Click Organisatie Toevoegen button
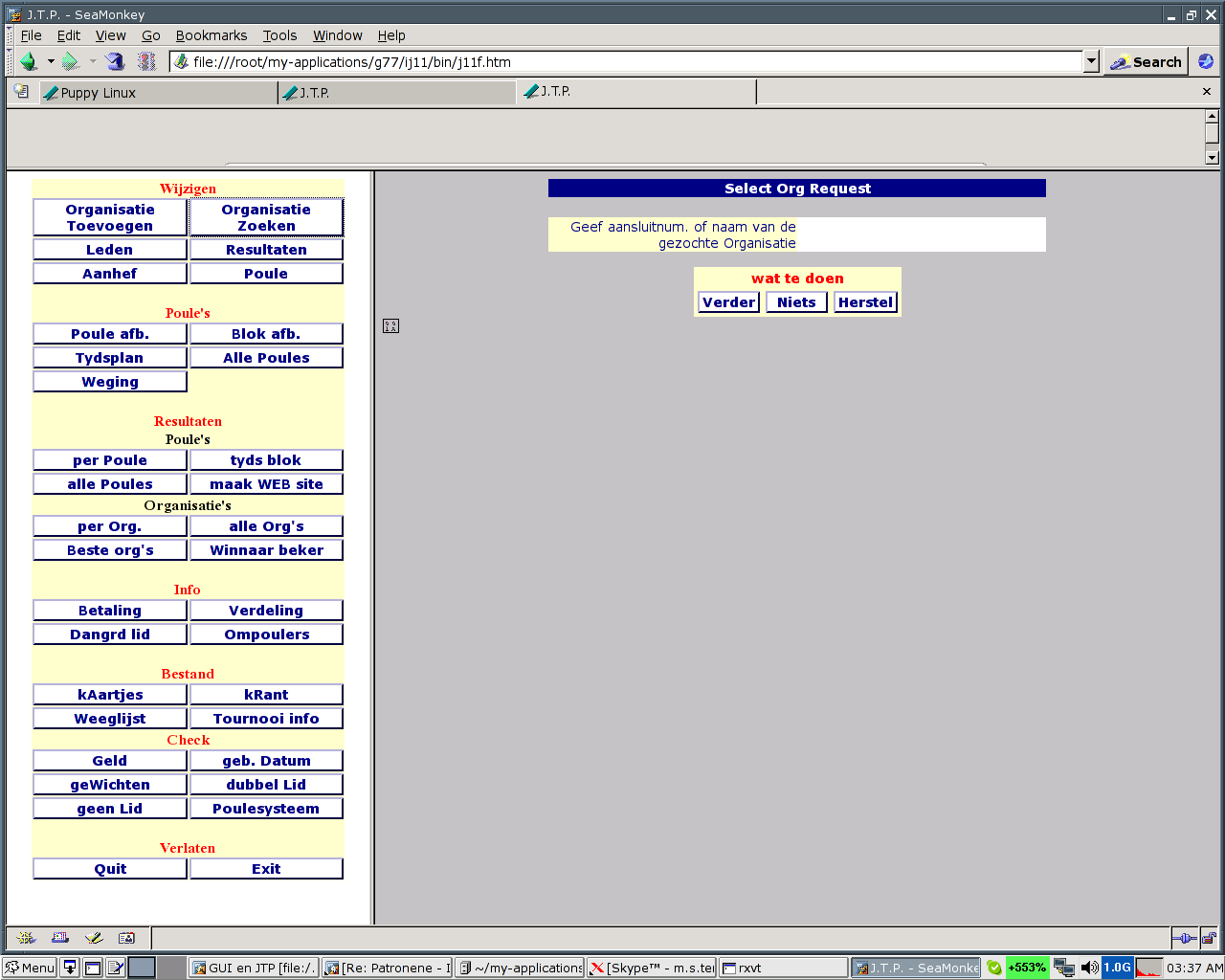The height and width of the screenshot is (980, 1225). (x=110, y=217)
